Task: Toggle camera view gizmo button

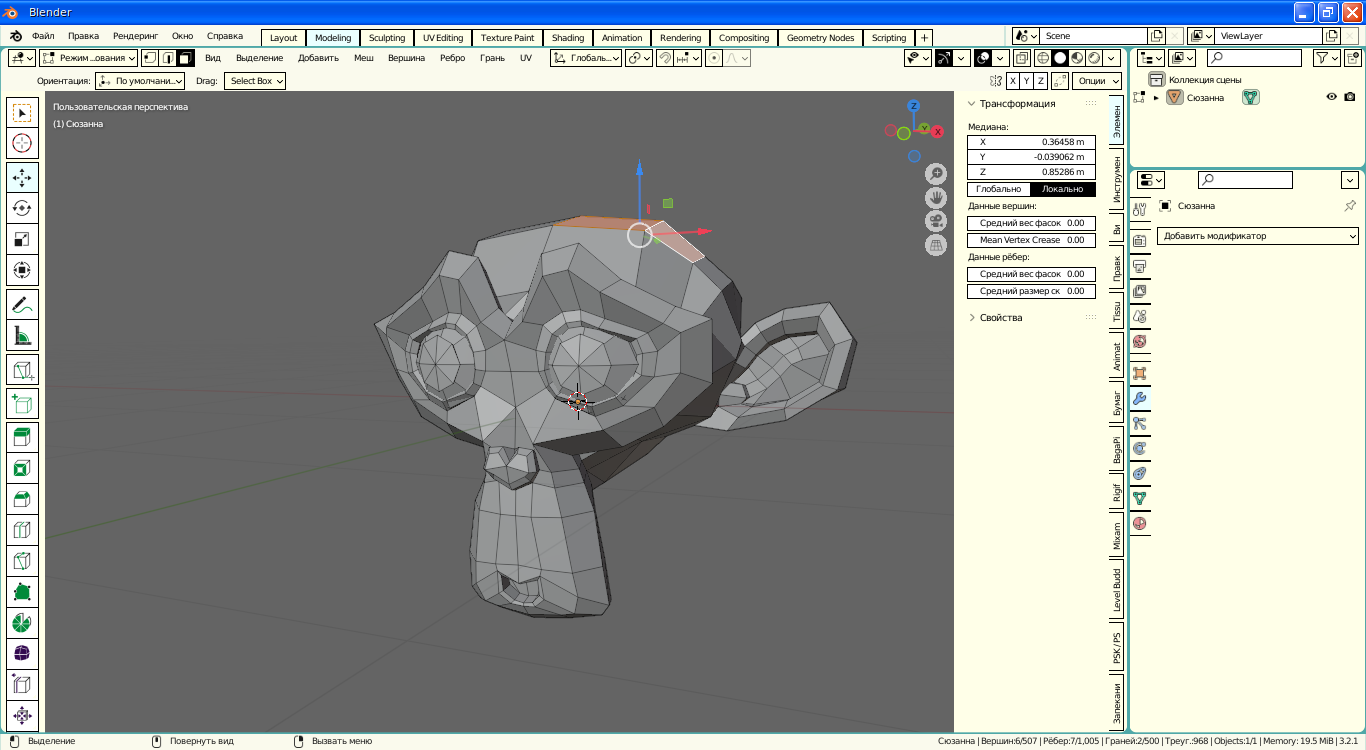Action: (936, 222)
